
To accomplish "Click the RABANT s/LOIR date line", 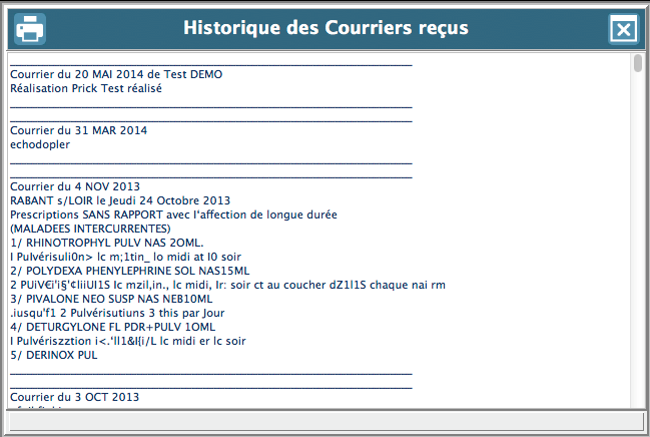I will coord(120,200).
